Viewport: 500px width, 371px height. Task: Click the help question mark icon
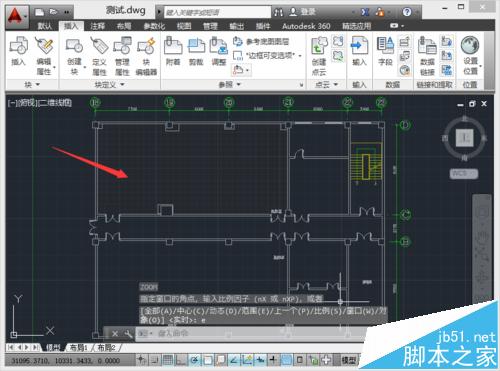click(407, 12)
